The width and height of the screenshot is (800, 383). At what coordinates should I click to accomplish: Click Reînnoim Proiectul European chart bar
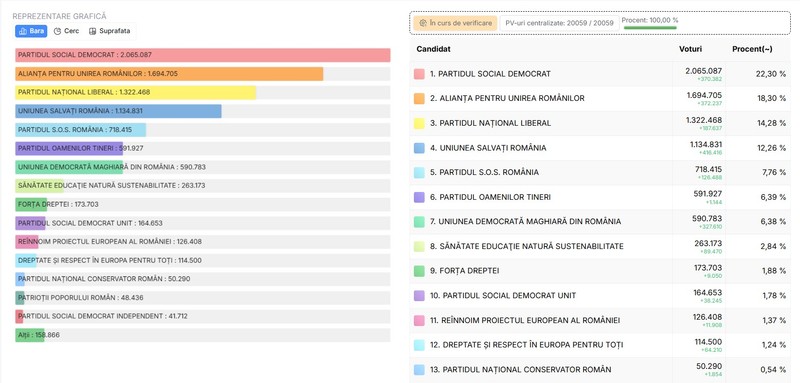tap(27, 242)
